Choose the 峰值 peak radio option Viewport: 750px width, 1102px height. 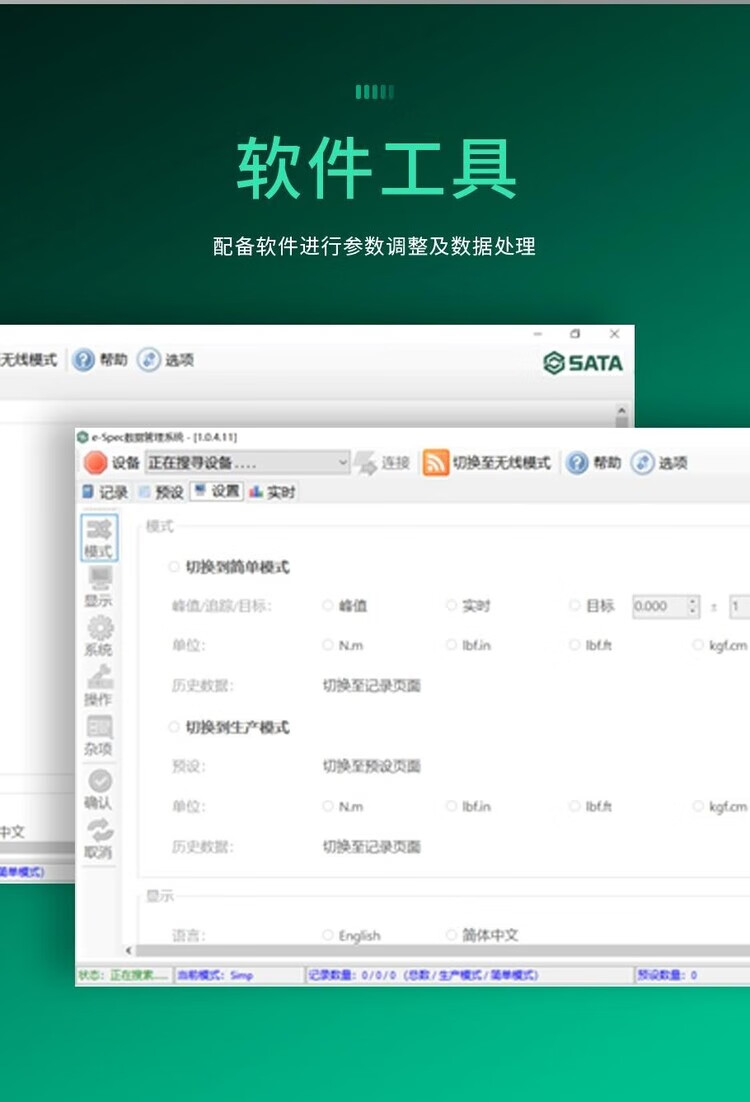(x=328, y=606)
